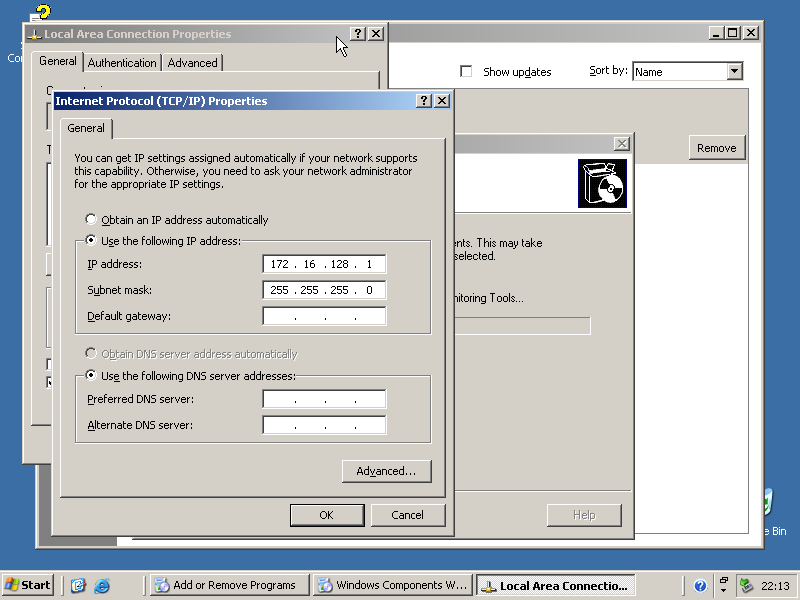Select Use the following IP address option

tap(92, 241)
